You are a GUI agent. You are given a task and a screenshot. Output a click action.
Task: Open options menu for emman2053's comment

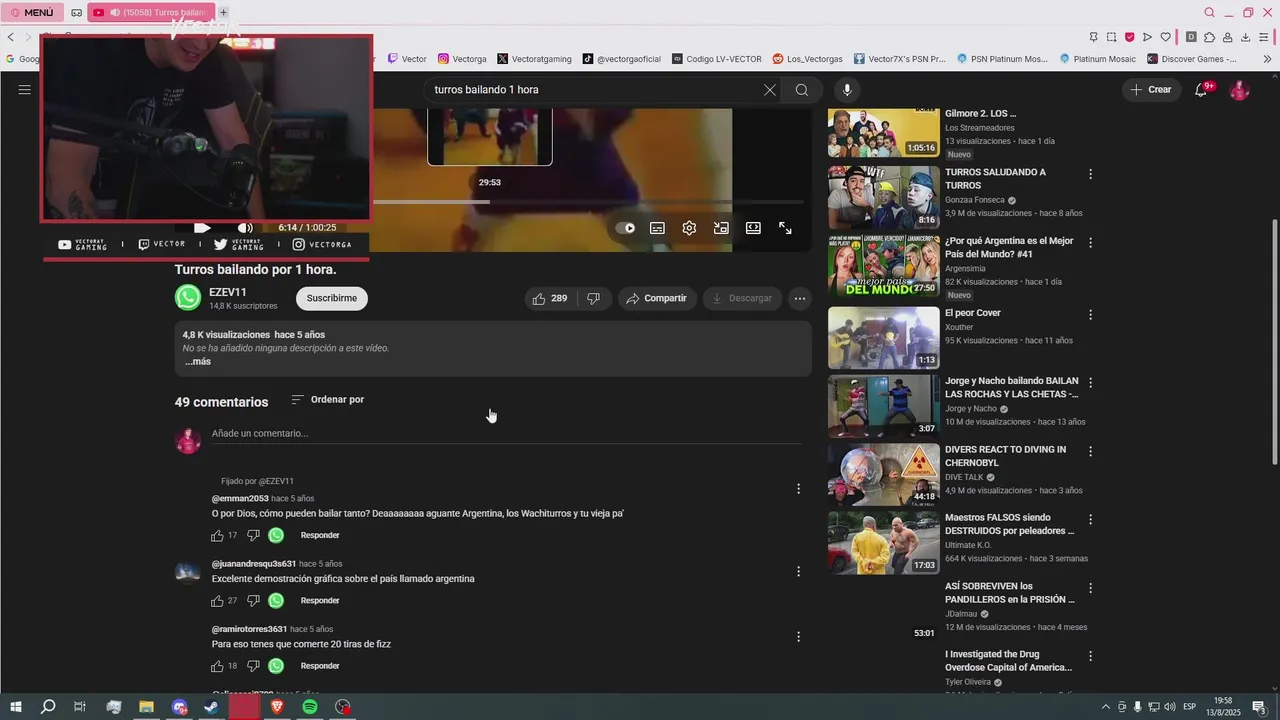[798, 489]
